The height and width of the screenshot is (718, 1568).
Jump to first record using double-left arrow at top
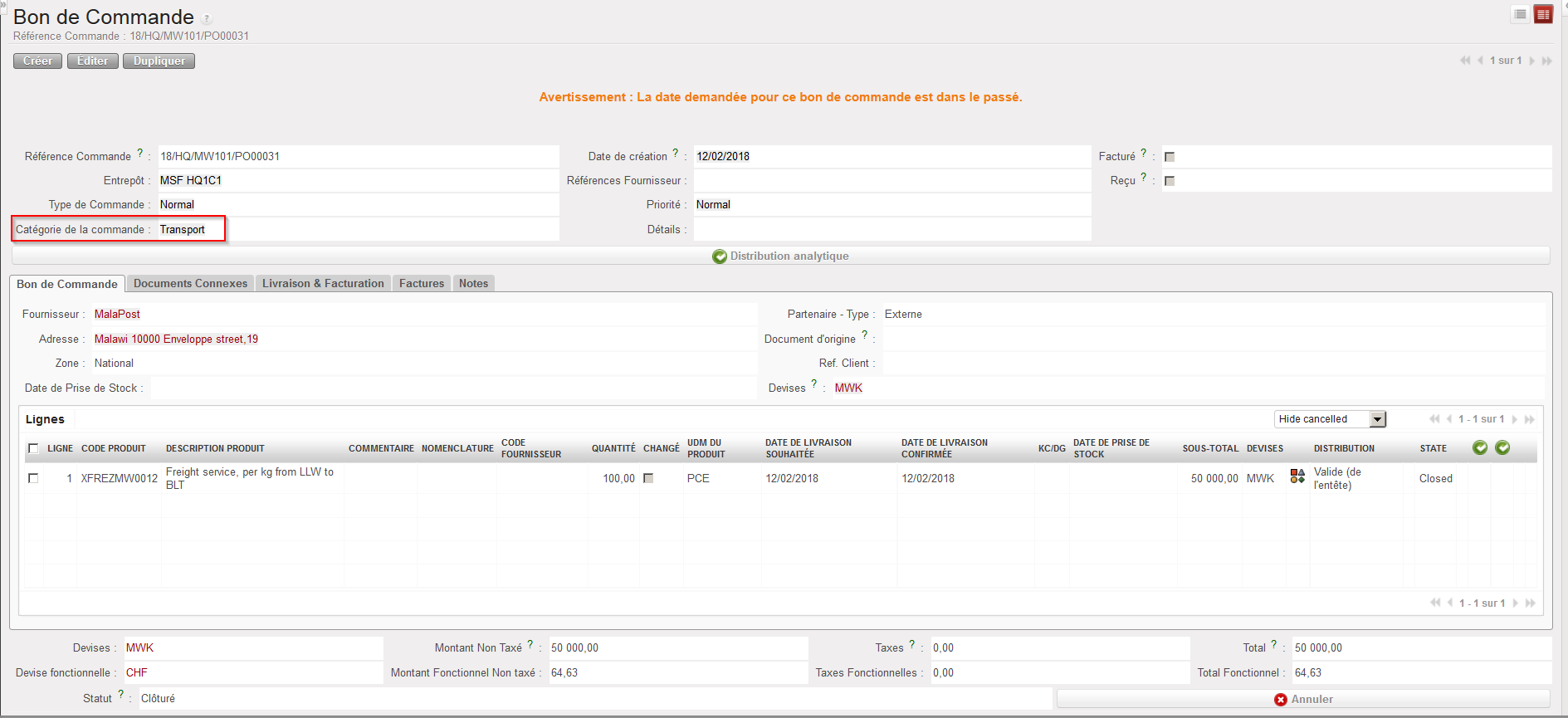point(1465,61)
